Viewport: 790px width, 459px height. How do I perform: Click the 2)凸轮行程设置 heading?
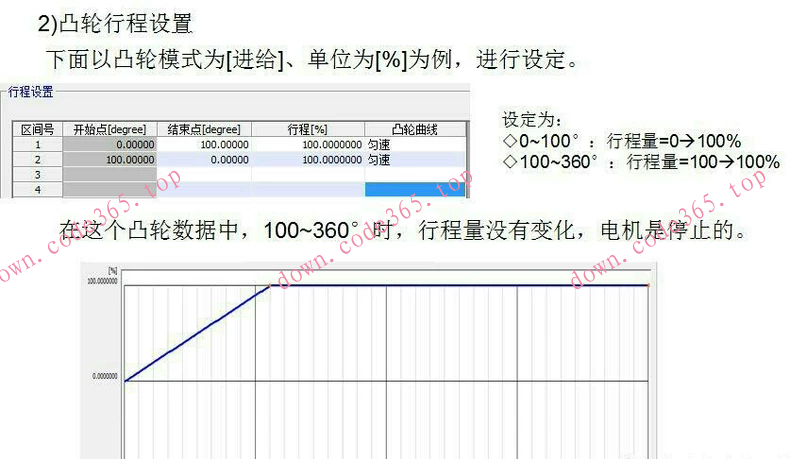pos(115,23)
